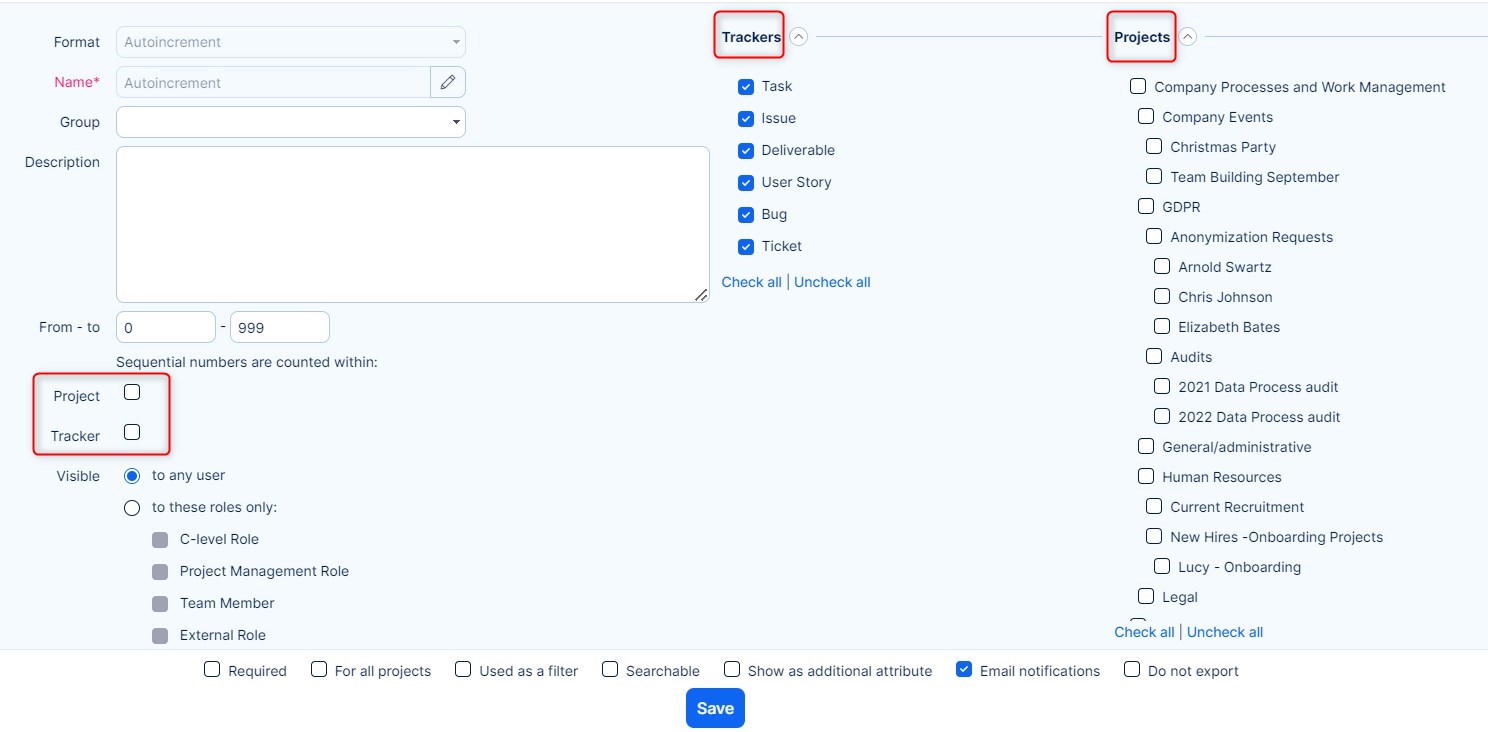1488x732 pixels.
Task: Uncheck the Bug tracker checkbox
Action: (746, 215)
